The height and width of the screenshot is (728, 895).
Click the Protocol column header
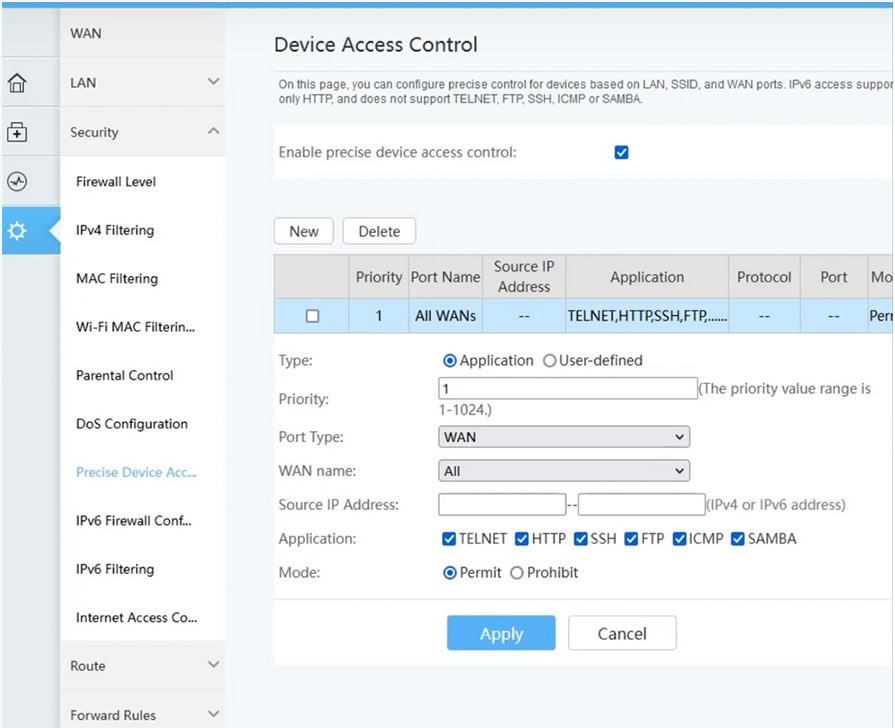(764, 277)
